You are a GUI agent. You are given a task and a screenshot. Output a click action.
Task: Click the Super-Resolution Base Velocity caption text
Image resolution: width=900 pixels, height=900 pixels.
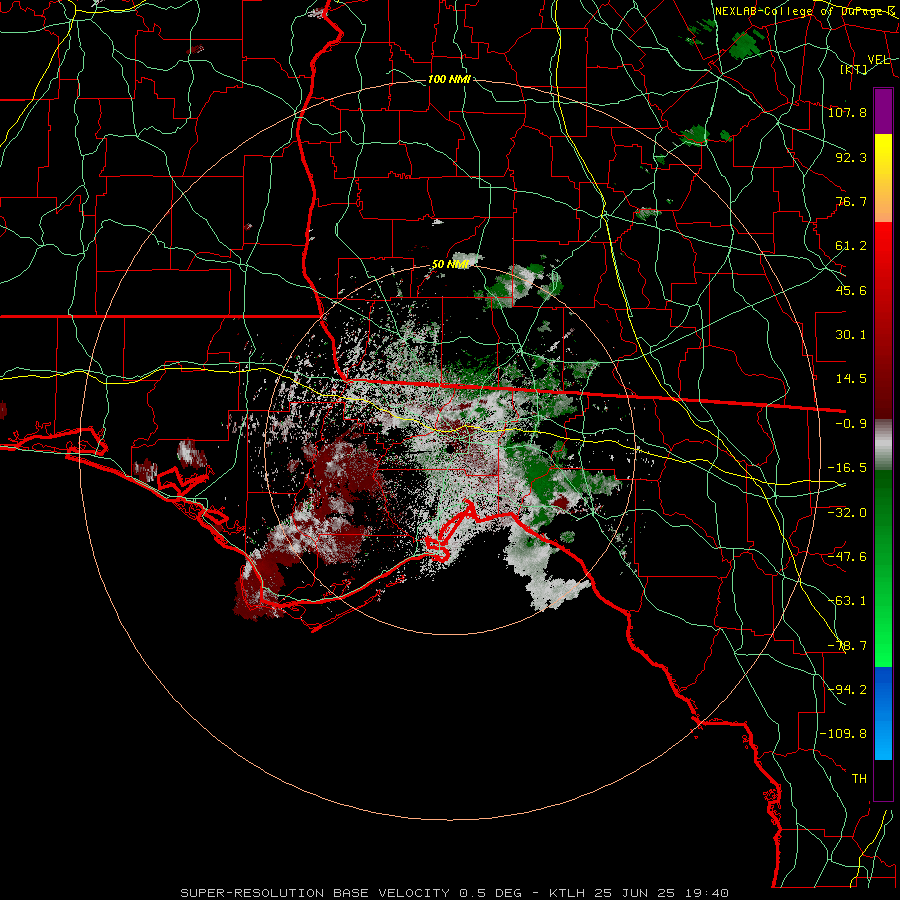(455, 893)
